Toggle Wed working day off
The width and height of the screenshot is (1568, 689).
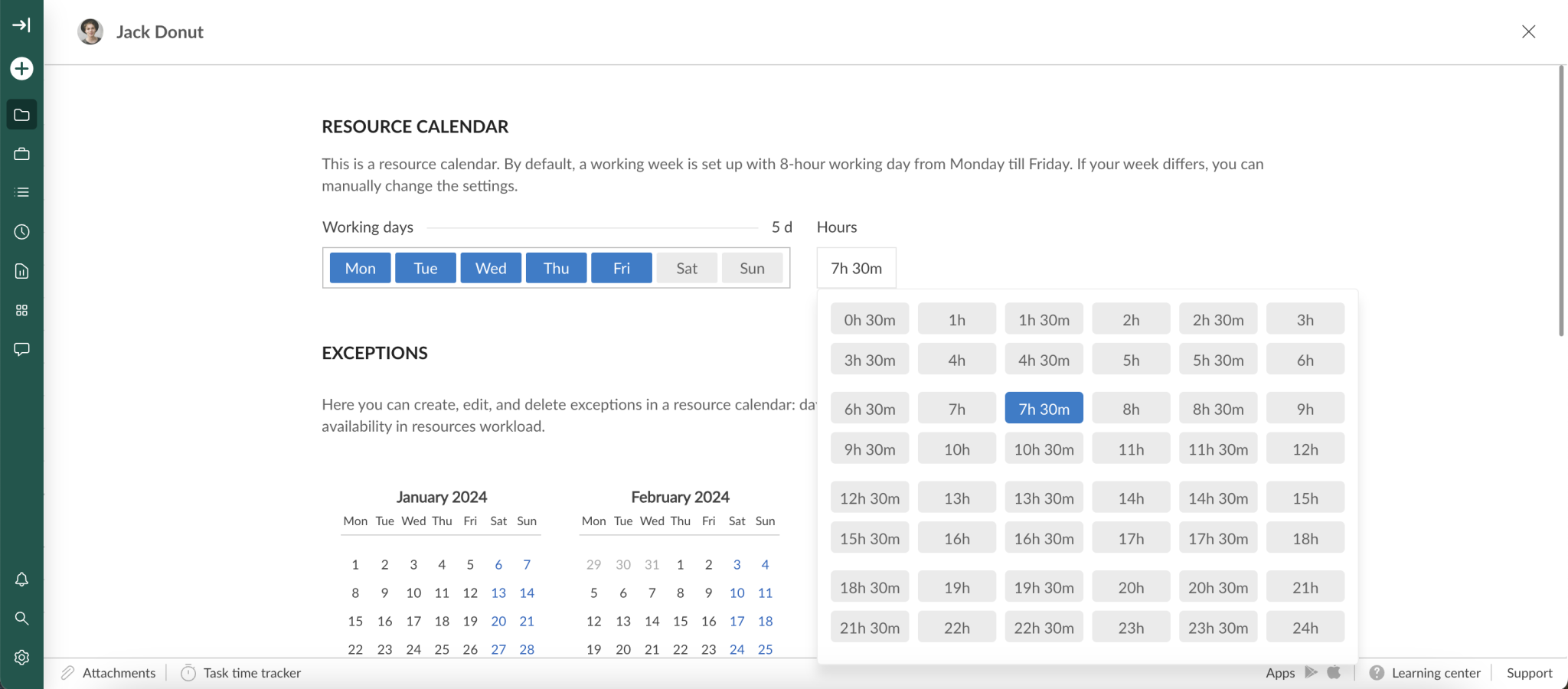[491, 268]
